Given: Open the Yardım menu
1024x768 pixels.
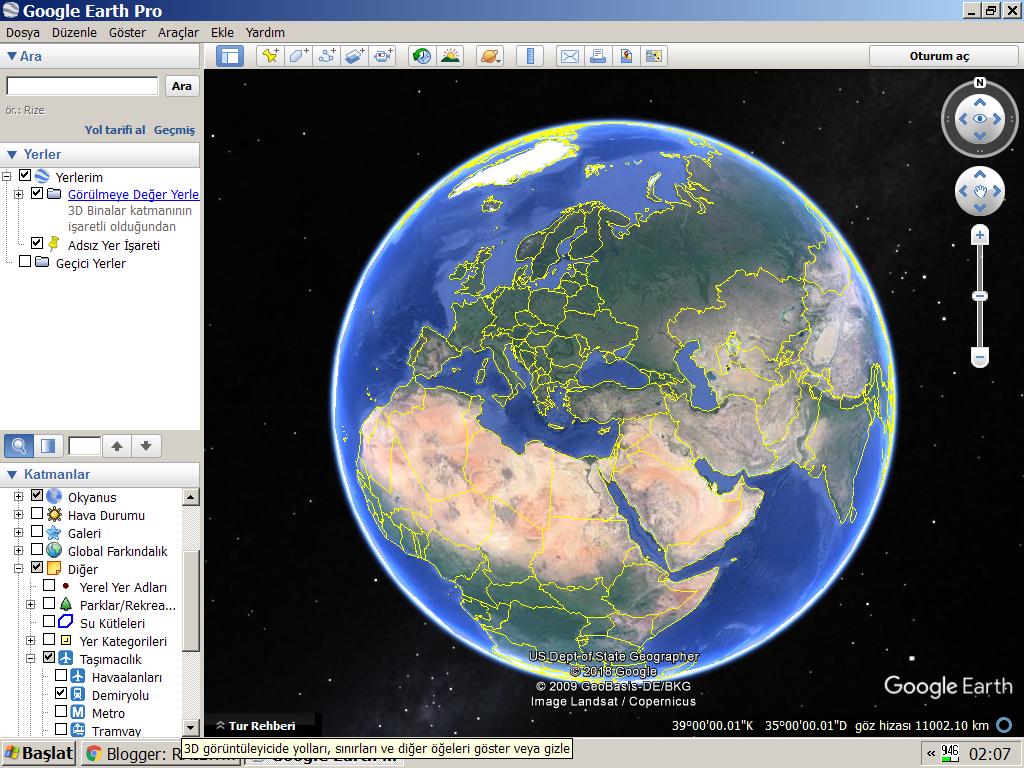Looking at the screenshot, I should pos(265,32).
